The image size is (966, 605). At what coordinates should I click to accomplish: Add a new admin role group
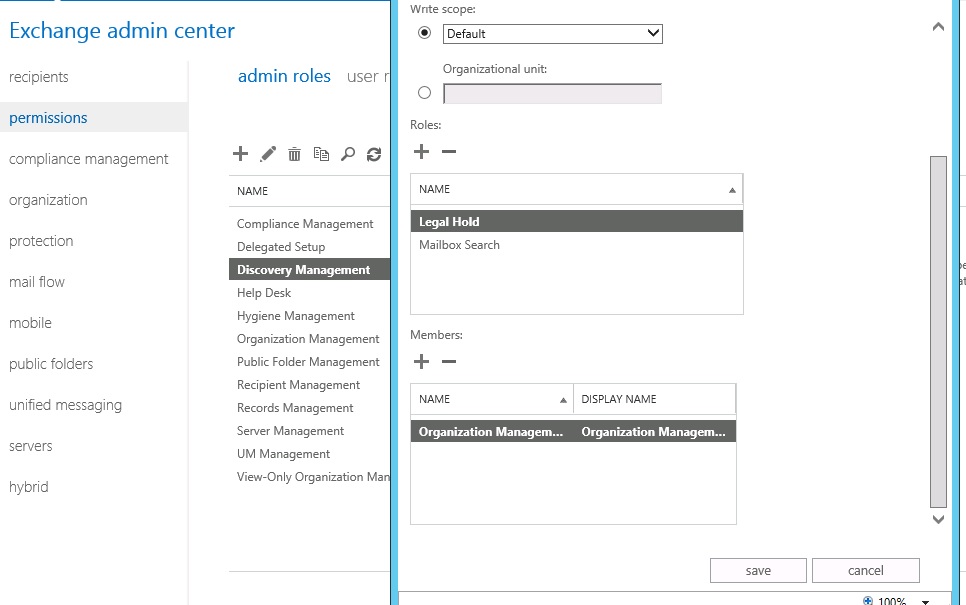(x=240, y=153)
